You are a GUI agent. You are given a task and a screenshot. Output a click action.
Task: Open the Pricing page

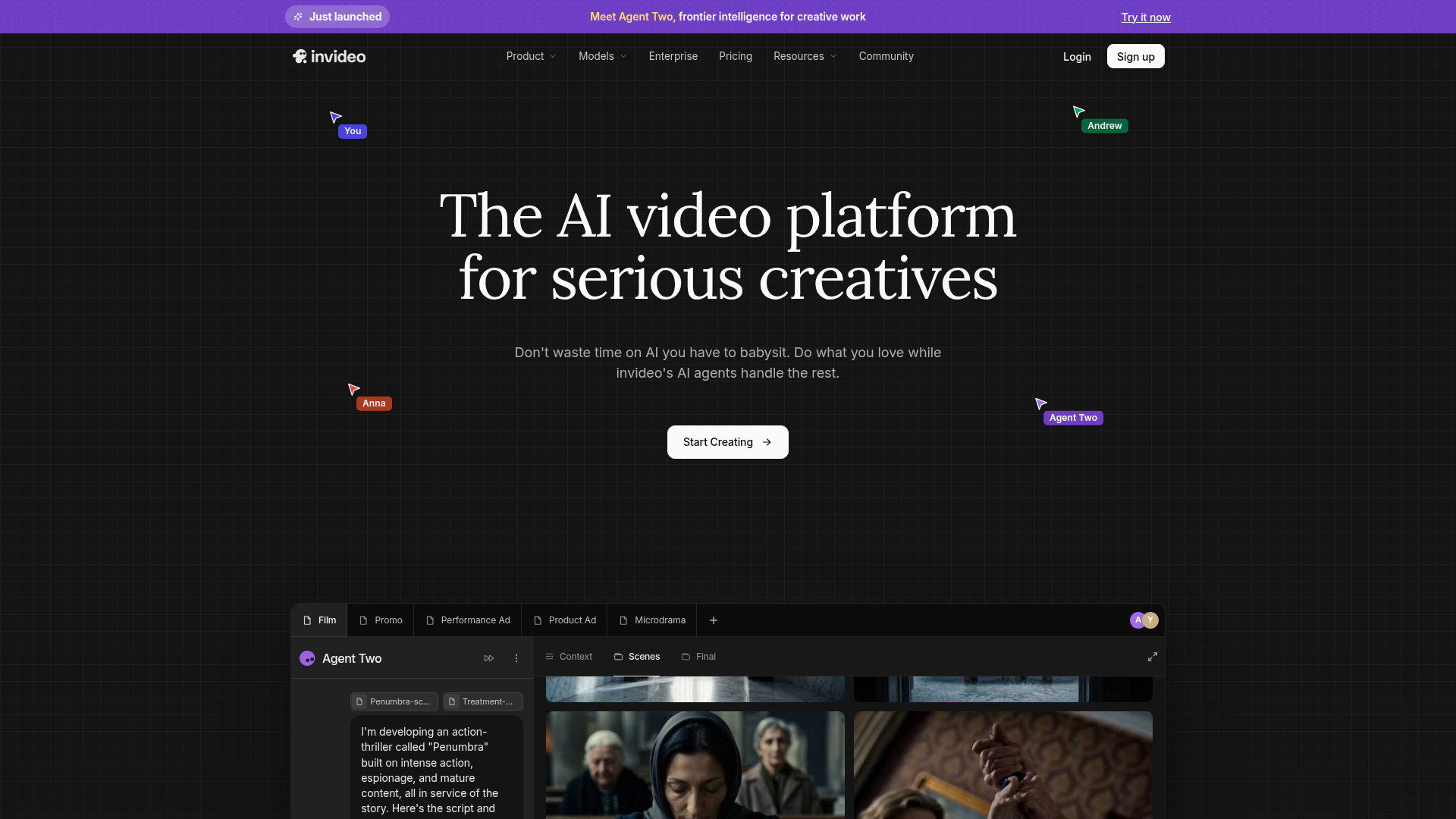[x=736, y=56]
